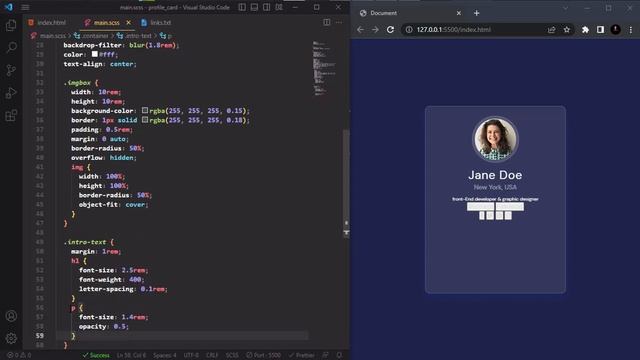Open the customize layout icon
Viewport: 640px width, 360px height.
pos(279,7)
